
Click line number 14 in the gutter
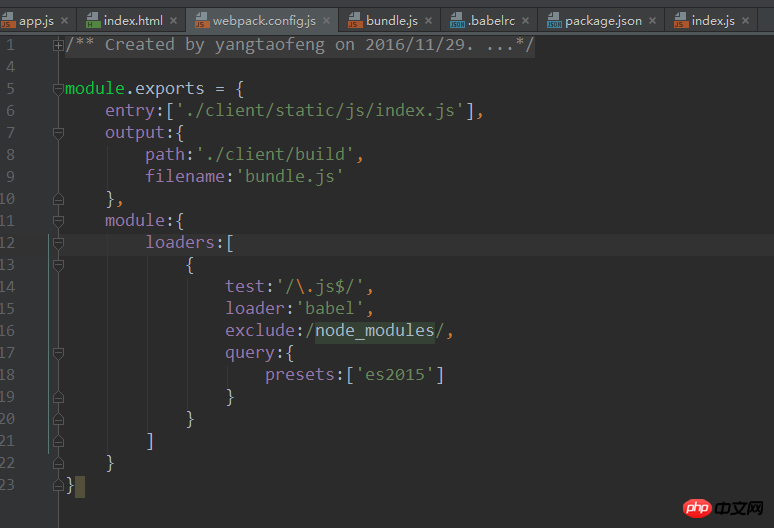10,286
